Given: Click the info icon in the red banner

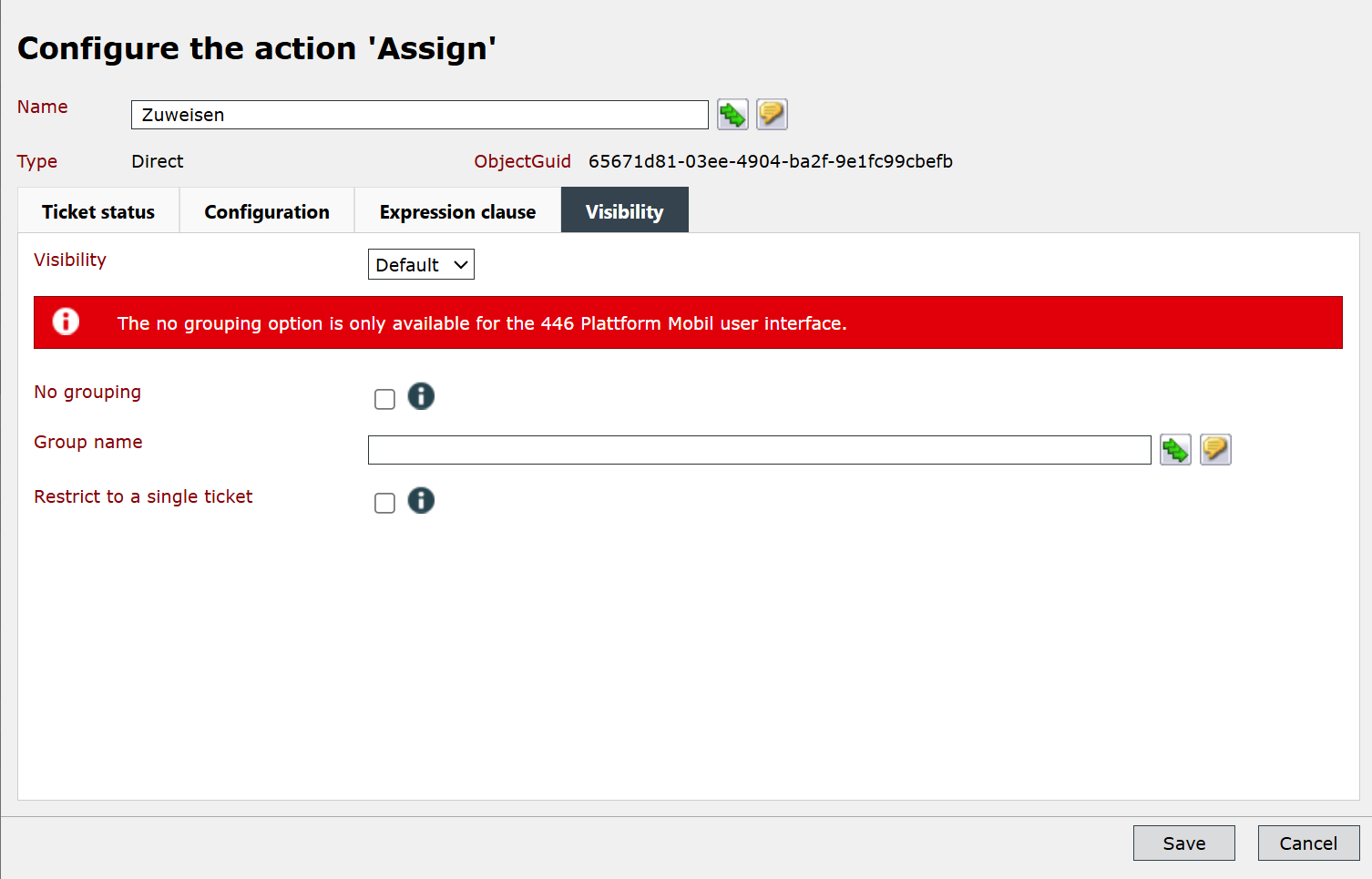Looking at the screenshot, I should [66, 322].
